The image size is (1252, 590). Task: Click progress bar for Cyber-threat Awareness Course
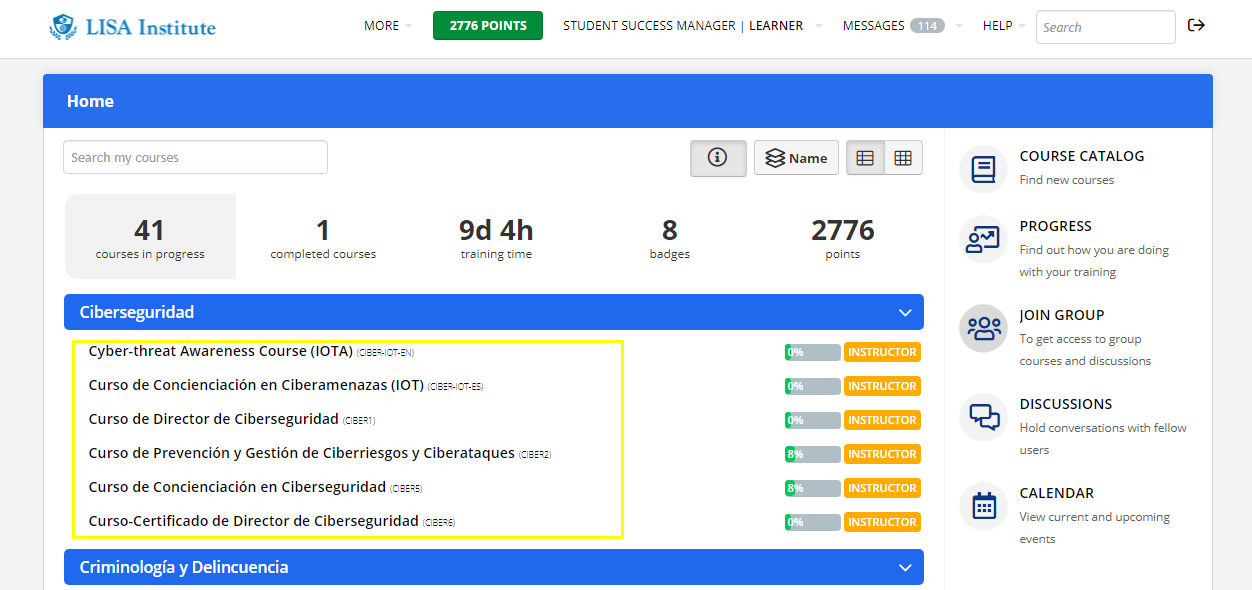coord(812,352)
